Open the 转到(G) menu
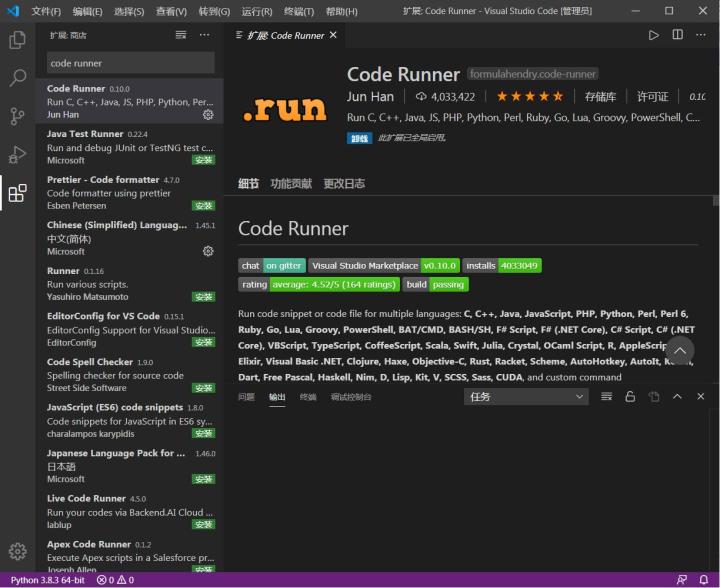Image resolution: width=720 pixels, height=588 pixels. tap(214, 11)
